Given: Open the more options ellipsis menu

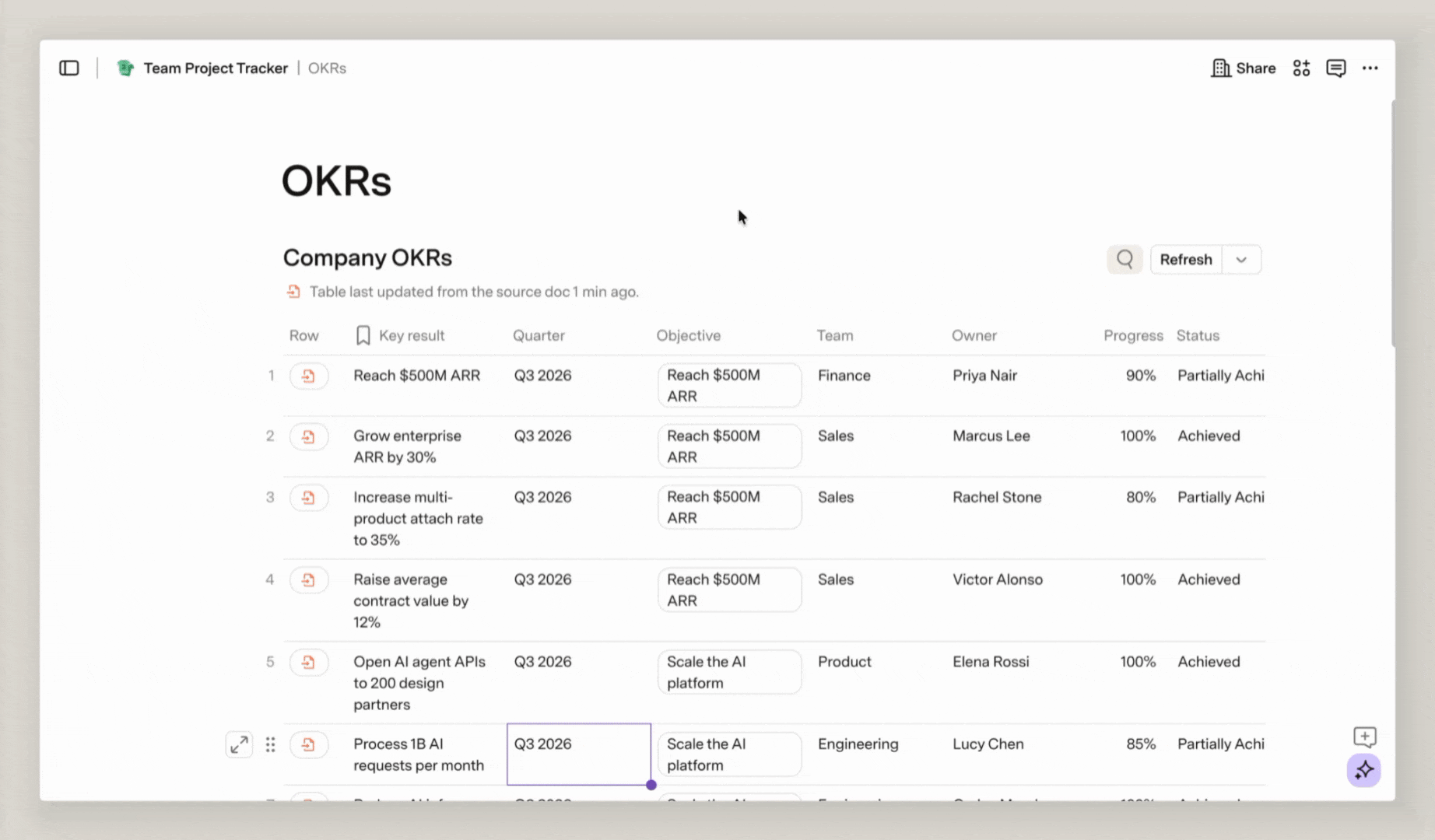Looking at the screenshot, I should 1370,68.
